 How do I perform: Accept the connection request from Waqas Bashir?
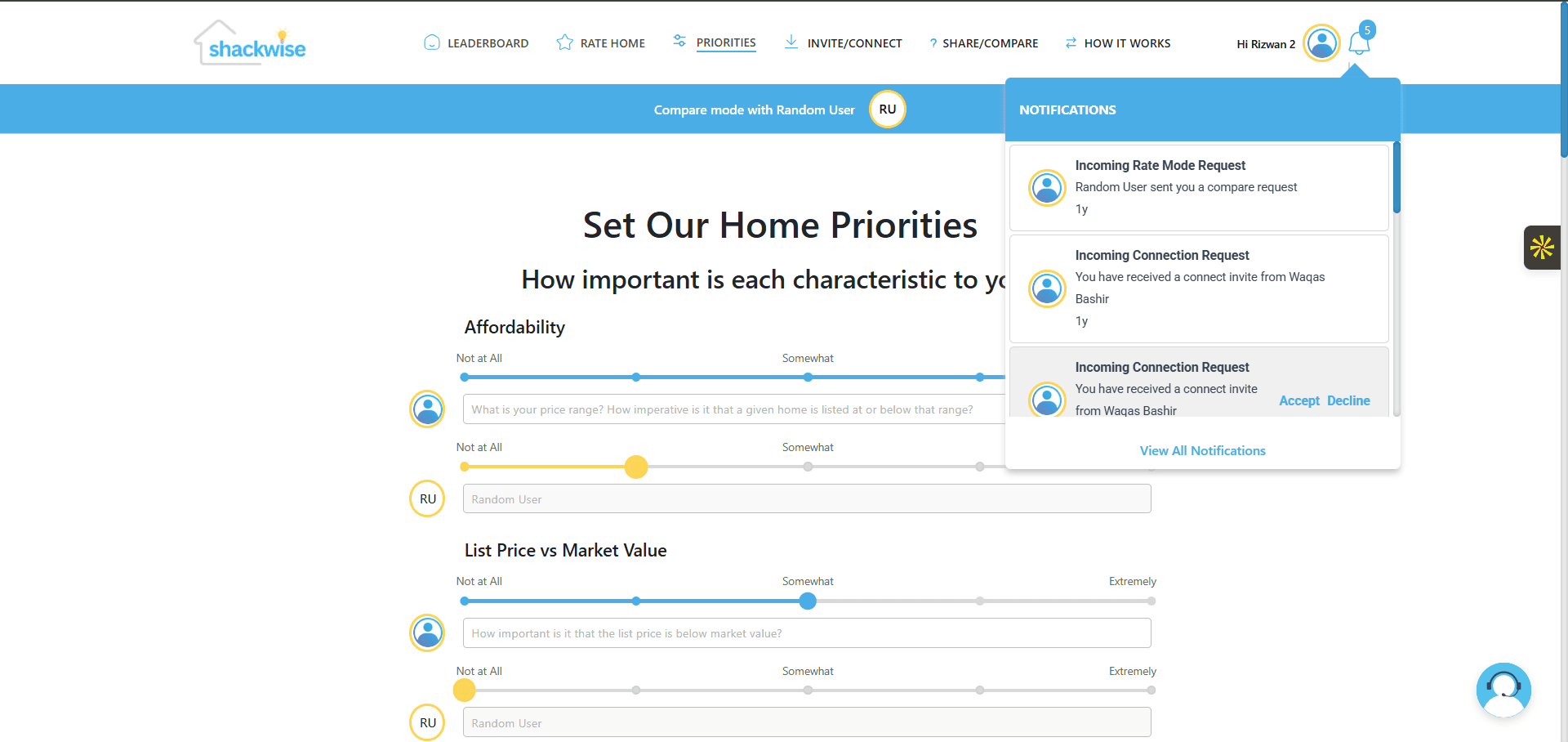coord(1299,400)
